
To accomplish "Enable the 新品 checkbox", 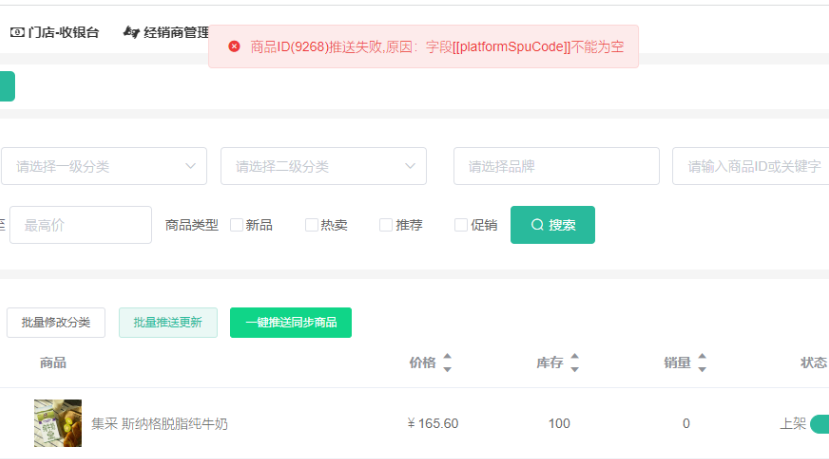I will pos(237,225).
